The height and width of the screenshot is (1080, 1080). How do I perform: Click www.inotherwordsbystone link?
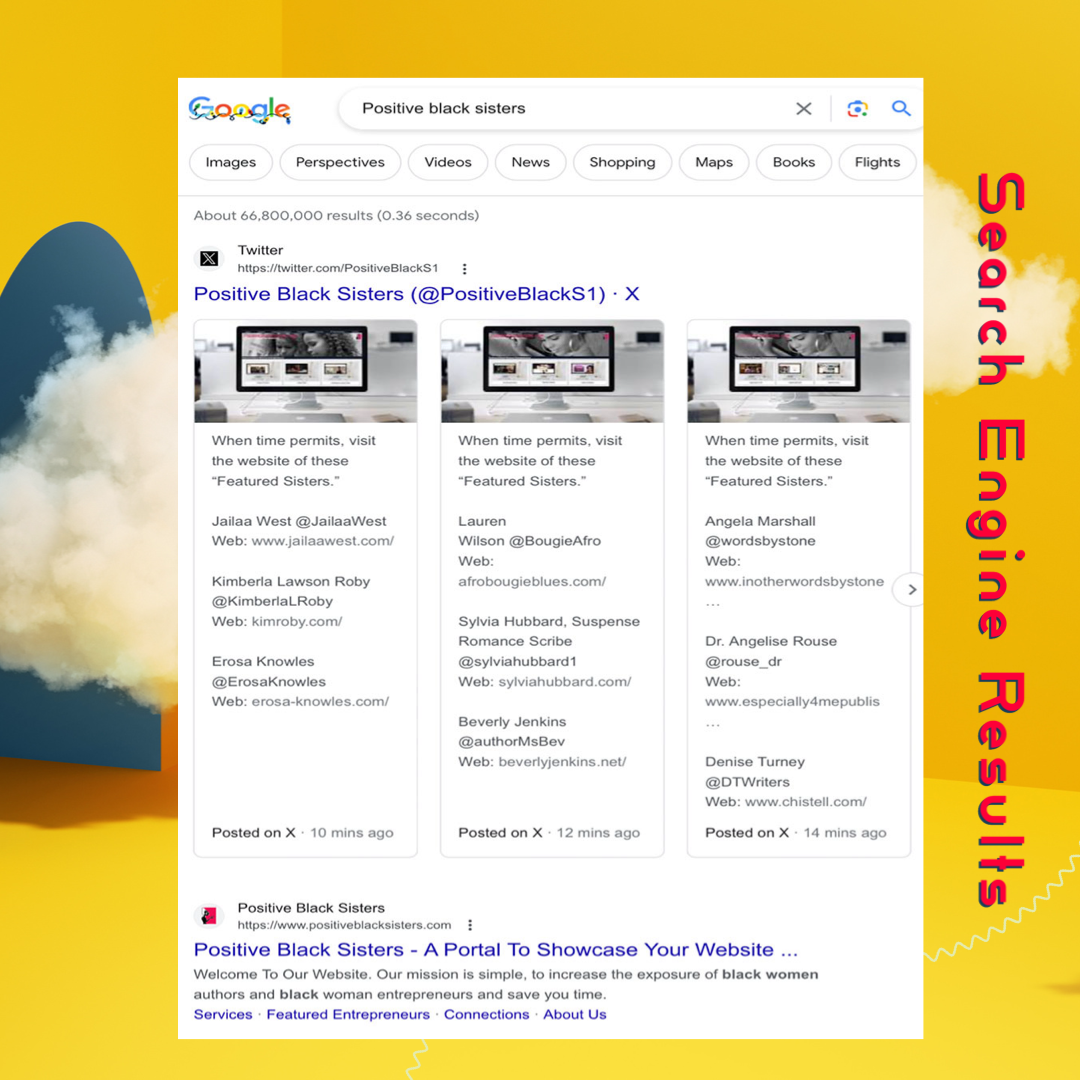point(794,581)
